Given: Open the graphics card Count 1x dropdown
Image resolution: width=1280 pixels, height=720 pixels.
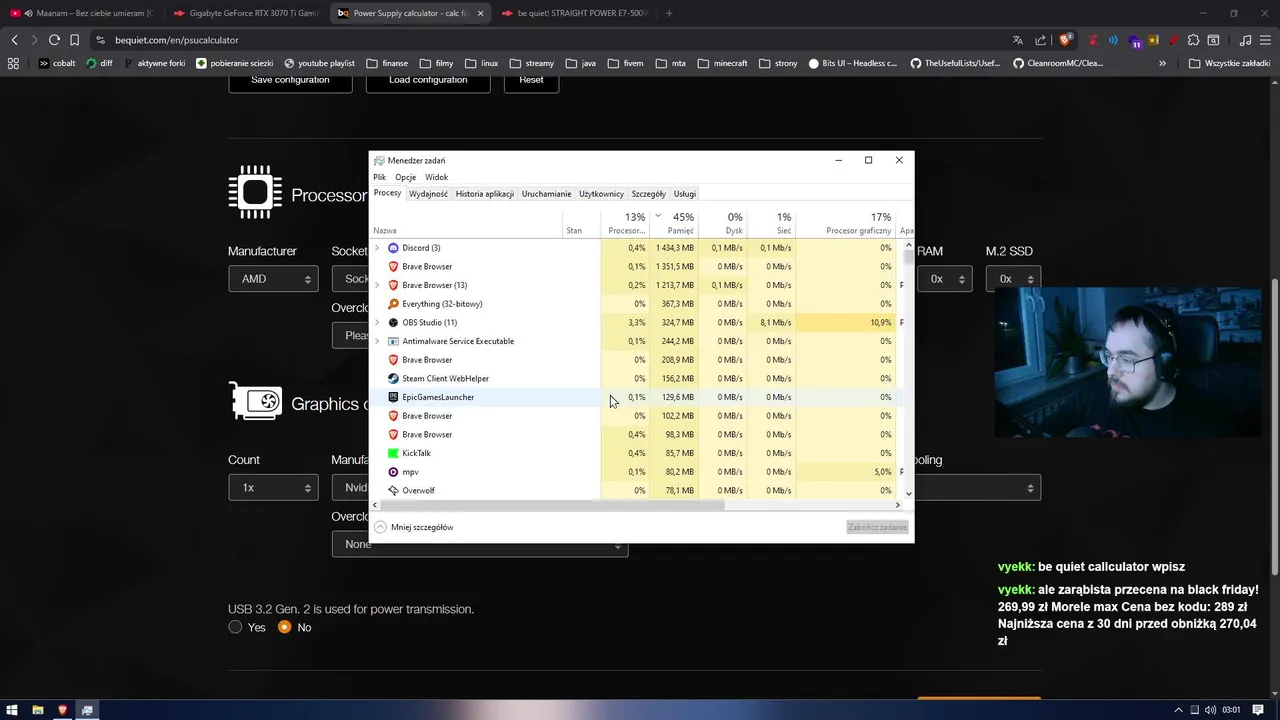Looking at the screenshot, I should 273,488.
